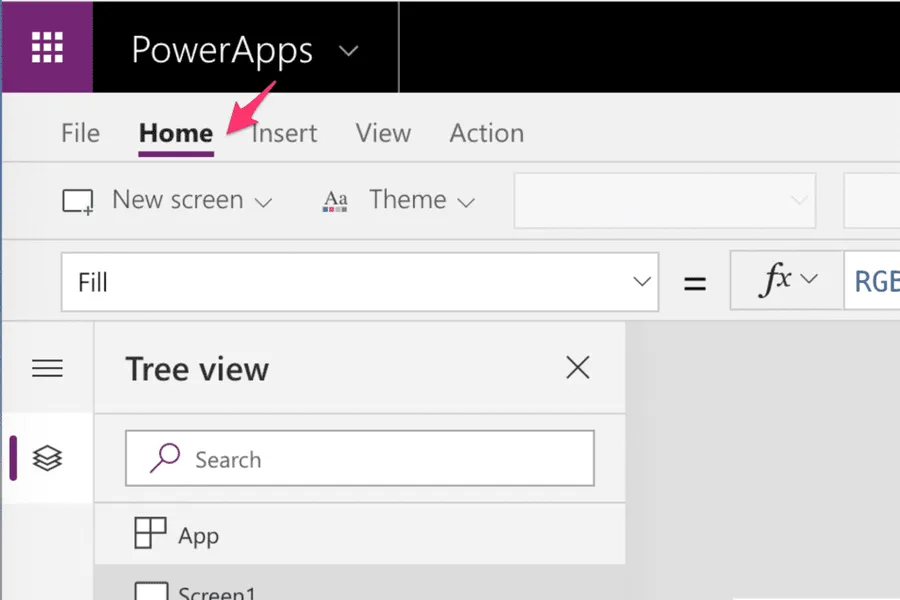Toggle the hamburger menu in left sidebar

47,369
